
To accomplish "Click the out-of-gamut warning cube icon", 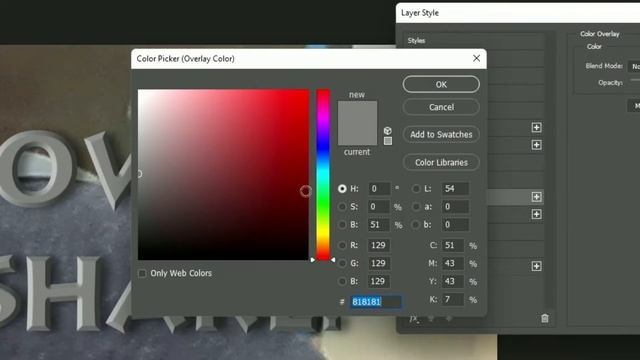I will 387,131.
